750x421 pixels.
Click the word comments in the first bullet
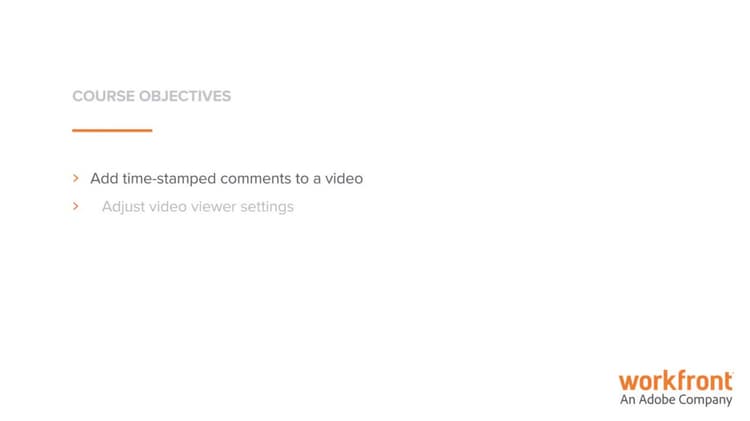255,178
